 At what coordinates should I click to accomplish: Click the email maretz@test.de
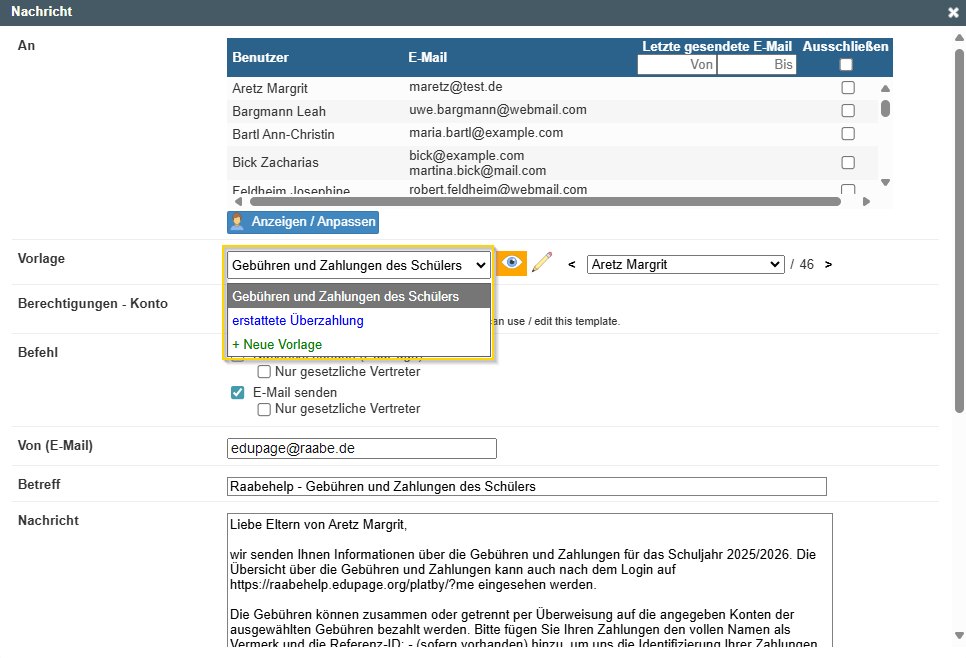456,87
